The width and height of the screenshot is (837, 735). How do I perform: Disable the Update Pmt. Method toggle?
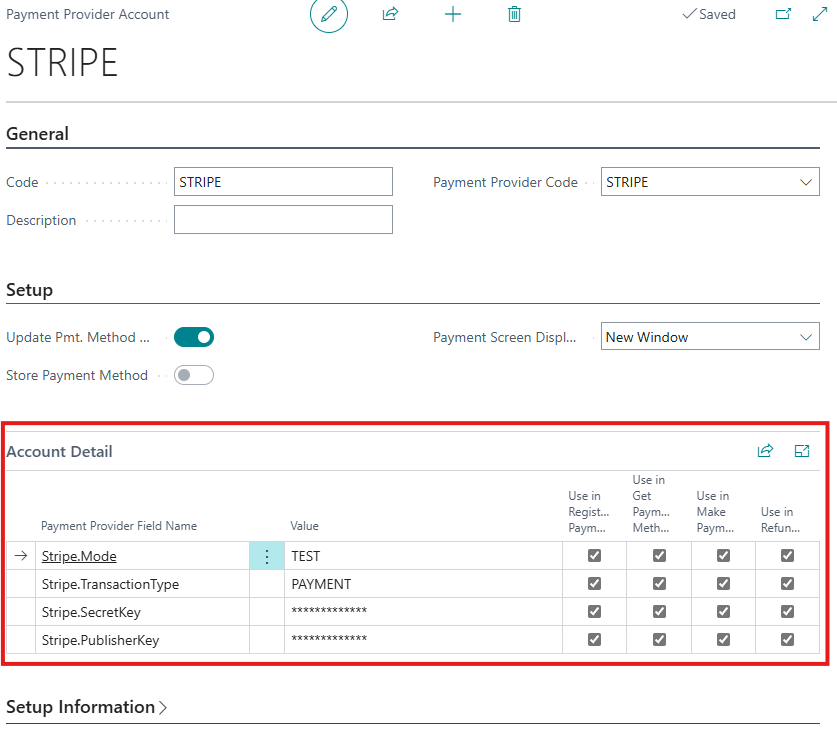[x=194, y=337]
